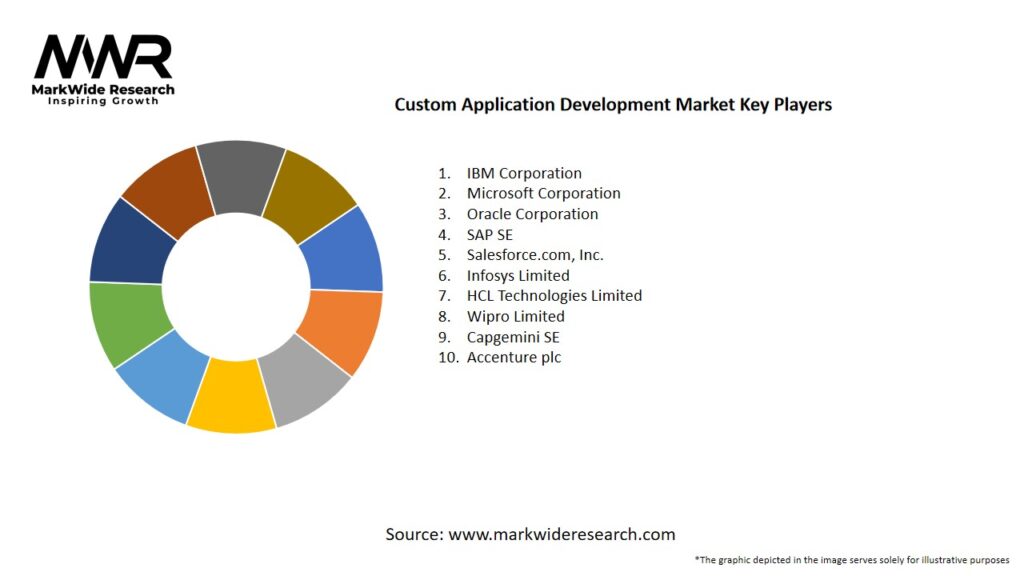Select the brown donut chart segment
Viewport: 1024px width, 576px height.
168,190
